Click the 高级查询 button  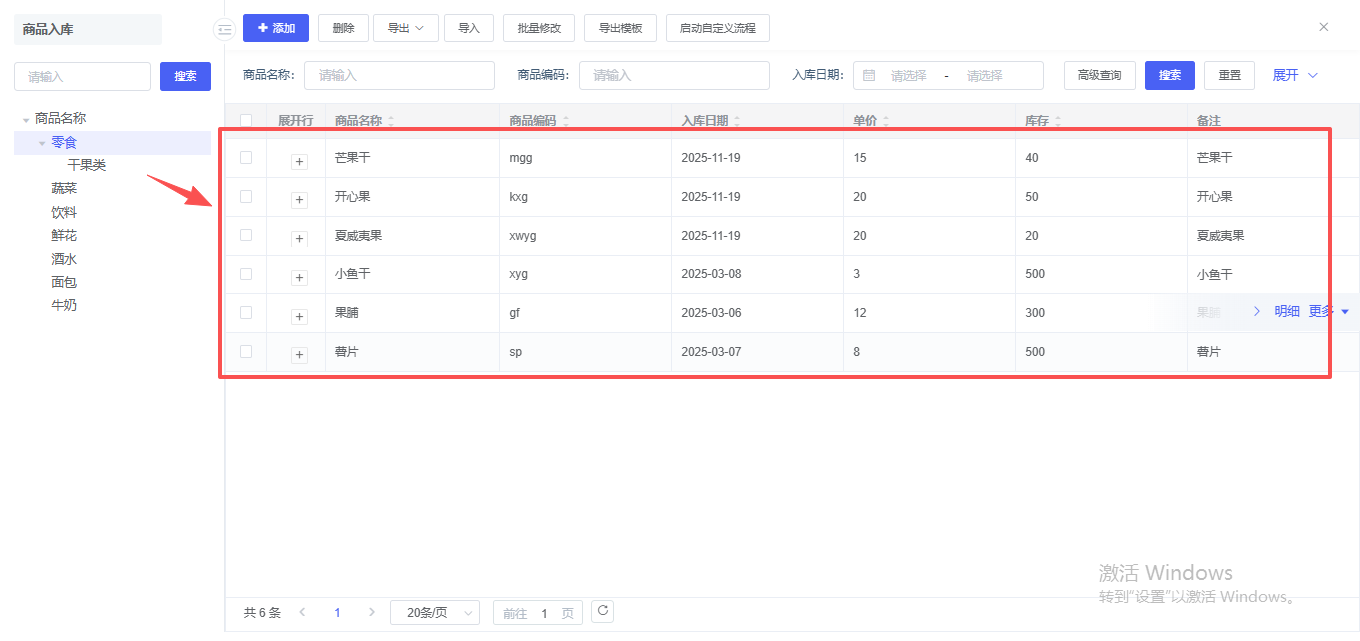(x=1099, y=76)
